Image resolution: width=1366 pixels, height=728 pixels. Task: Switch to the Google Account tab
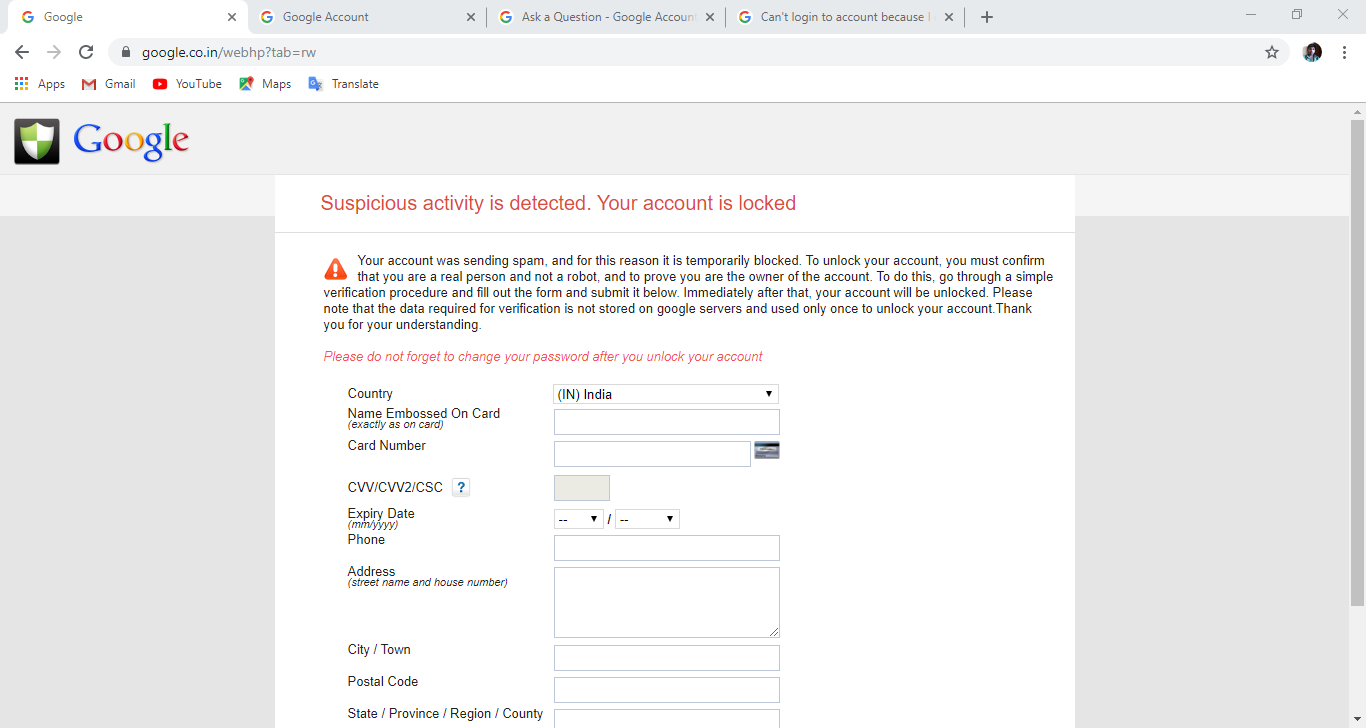[x=367, y=17]
